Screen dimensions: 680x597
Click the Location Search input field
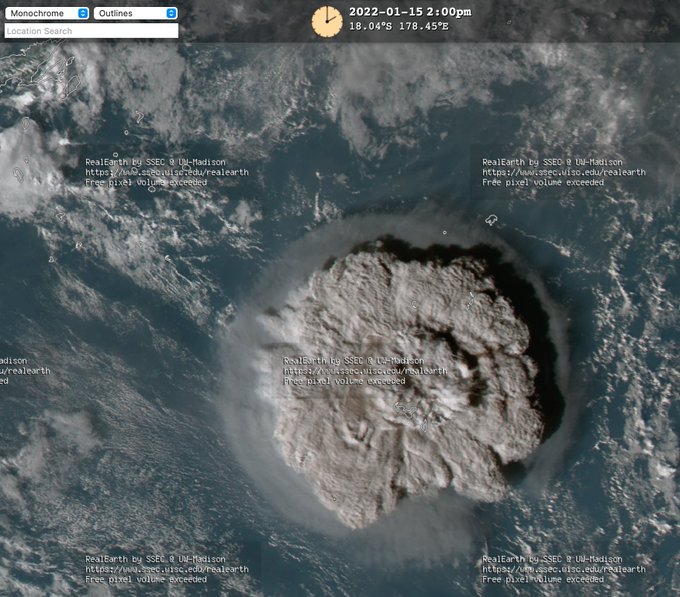(x=91, y=31)
